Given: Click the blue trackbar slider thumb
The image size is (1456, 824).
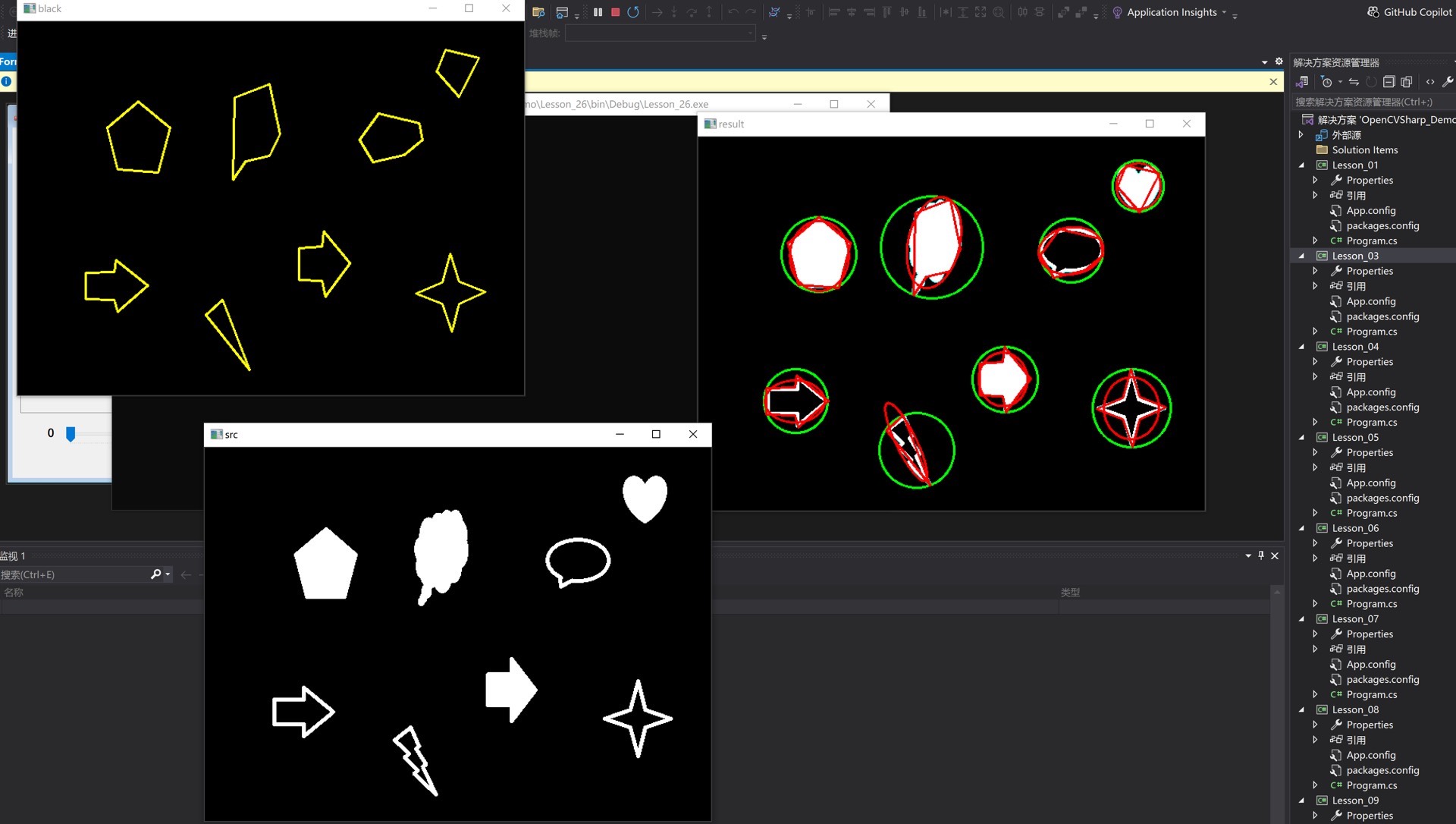Looking at the screenshot, I should 71,433.
